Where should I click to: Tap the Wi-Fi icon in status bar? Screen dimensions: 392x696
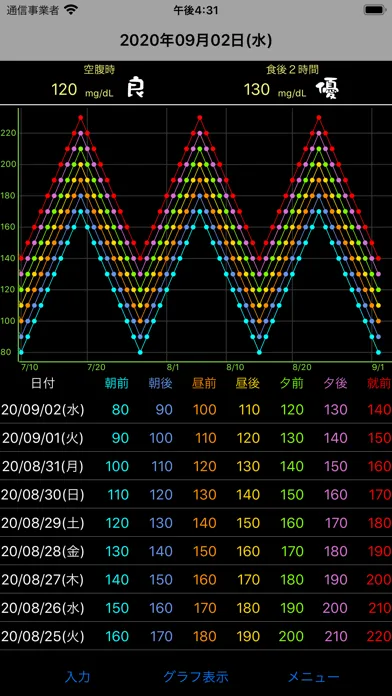(71, 10)
